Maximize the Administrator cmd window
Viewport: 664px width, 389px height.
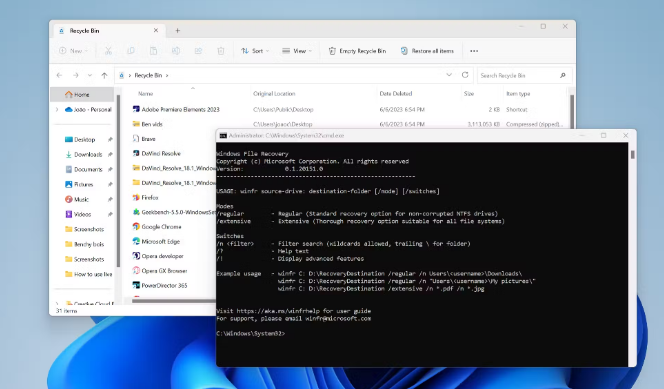click(603, 135)
